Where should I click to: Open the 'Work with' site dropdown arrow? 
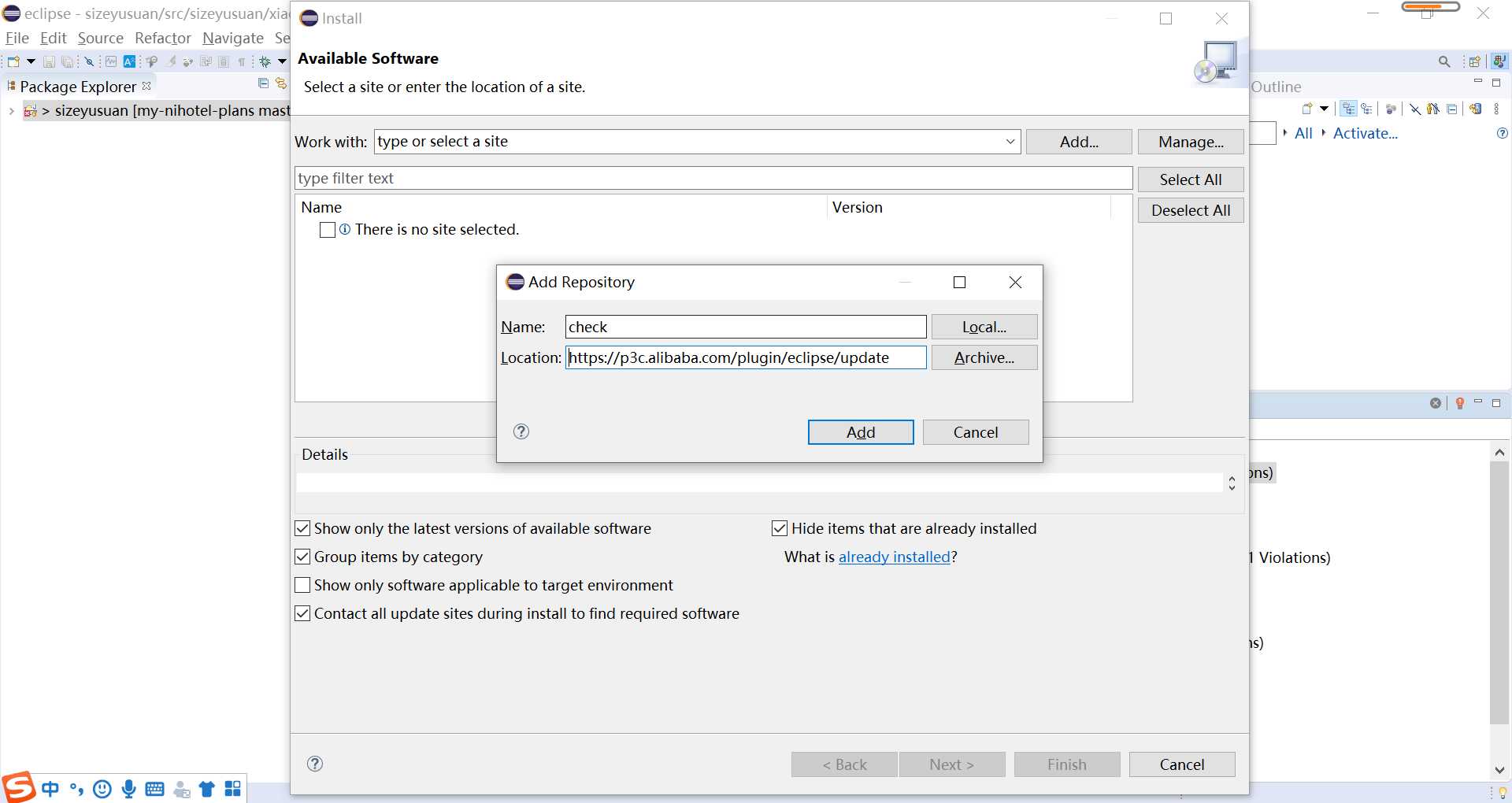click(1010, 142)
